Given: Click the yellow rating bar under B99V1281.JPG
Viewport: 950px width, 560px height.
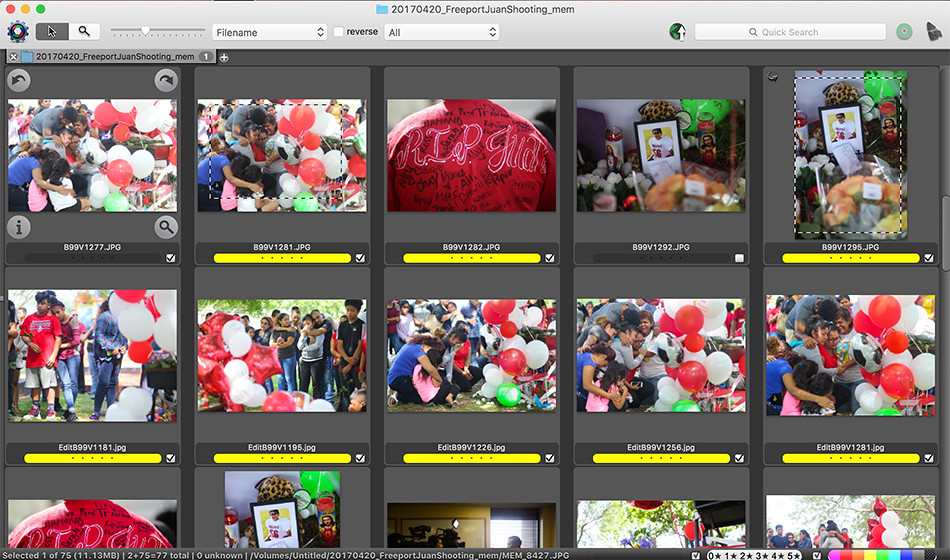Looking at the screenshot, I should (282, 258).
